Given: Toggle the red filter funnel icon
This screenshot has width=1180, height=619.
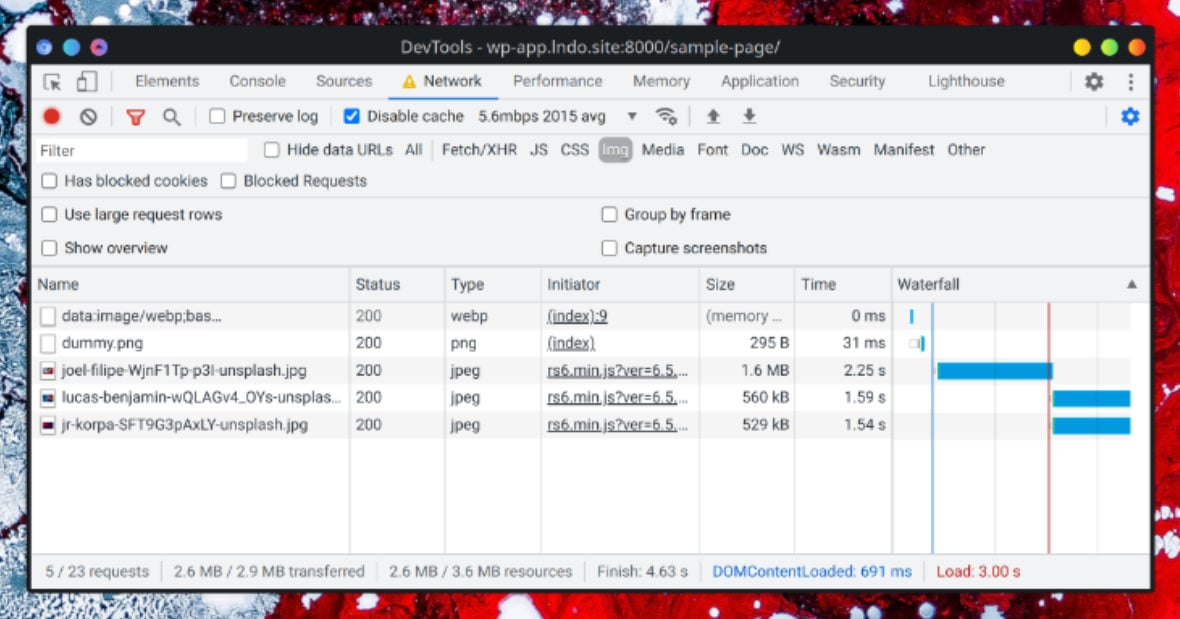Looking at the screenshot, I should coord(135,117).
